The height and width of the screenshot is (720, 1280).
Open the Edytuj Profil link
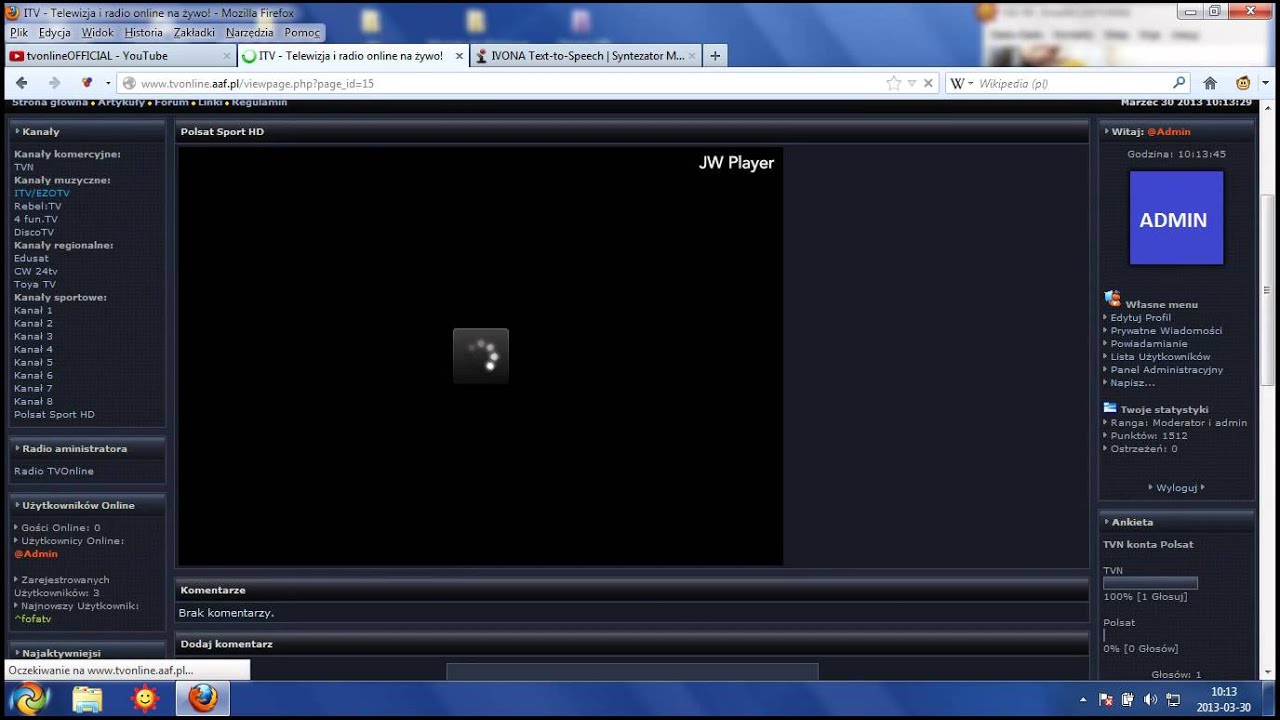[1140, 317]
